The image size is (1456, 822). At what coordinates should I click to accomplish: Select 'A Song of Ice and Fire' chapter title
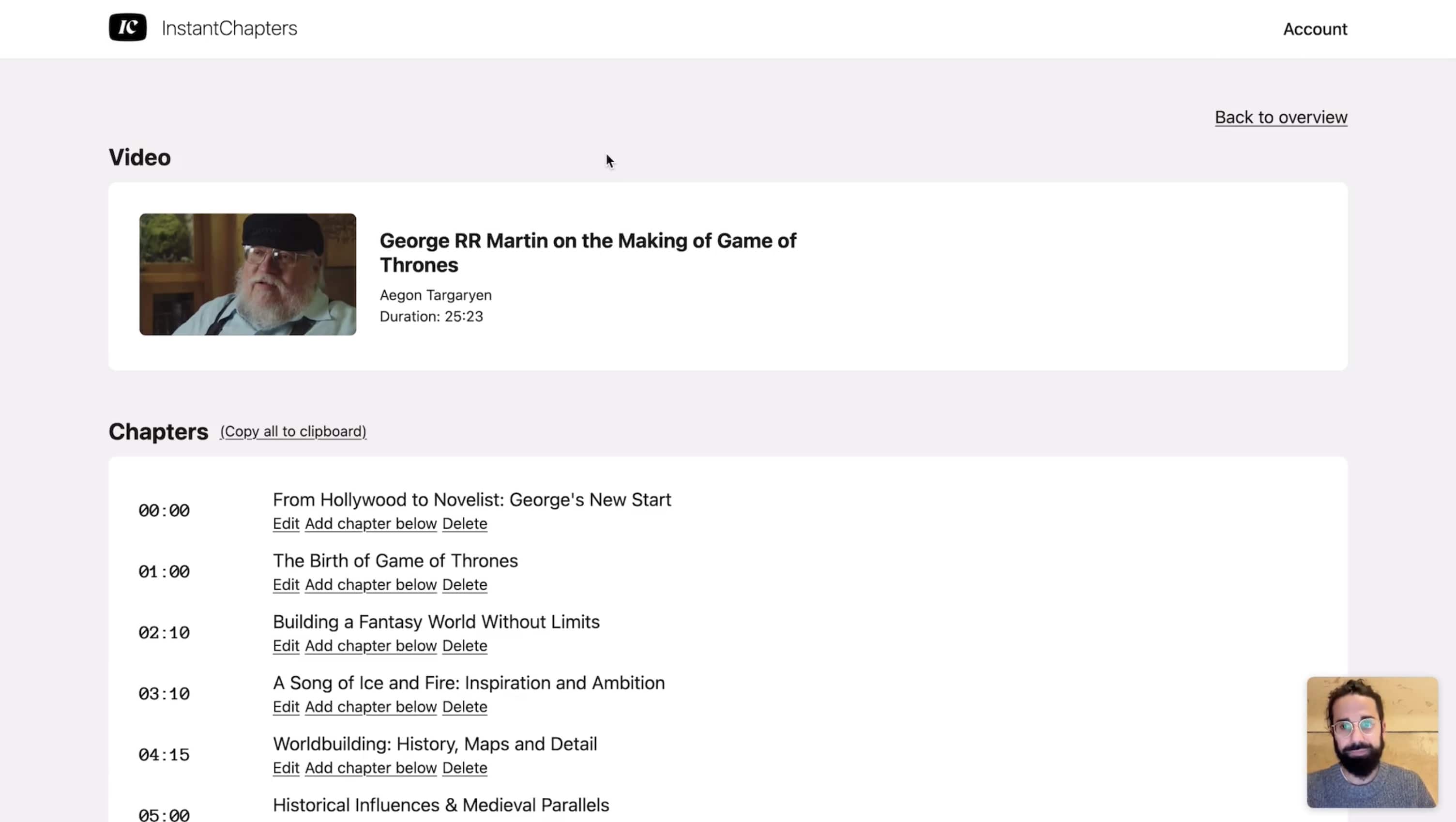coord(469,683)
